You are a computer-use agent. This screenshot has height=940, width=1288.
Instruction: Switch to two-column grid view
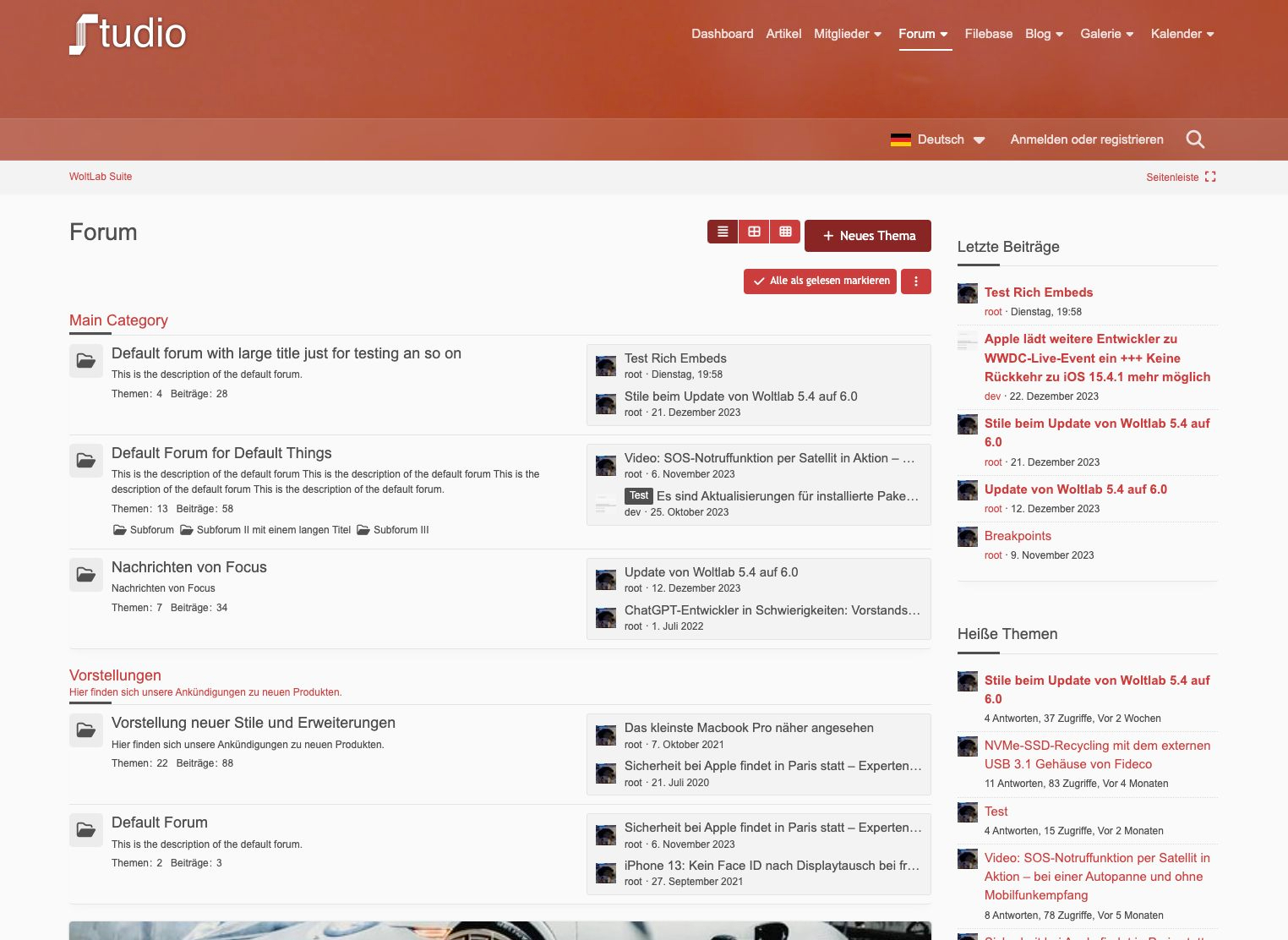tap(754, 232)
